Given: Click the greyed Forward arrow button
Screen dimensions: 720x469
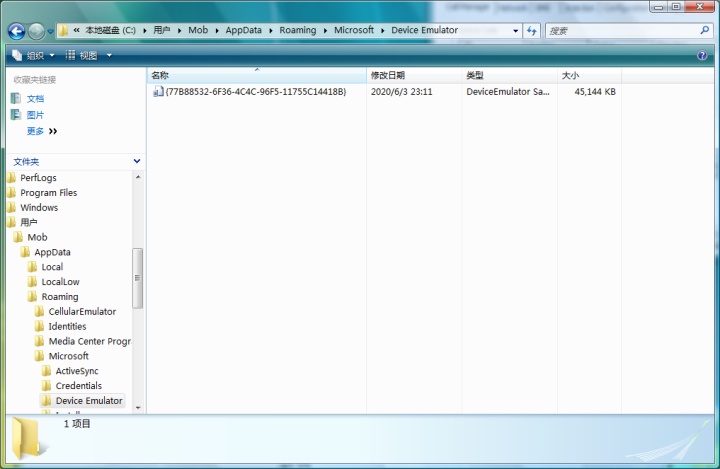Looking at the screenshot, I should (36, 31).
